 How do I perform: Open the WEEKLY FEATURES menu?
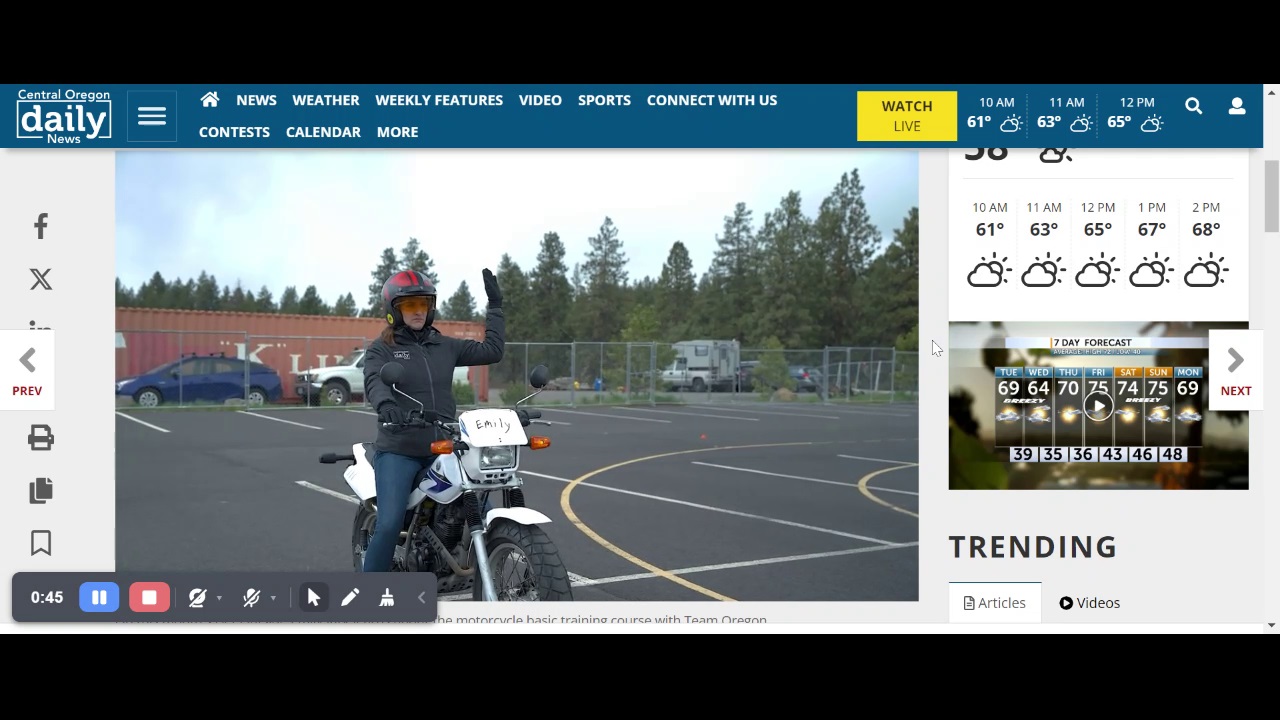[x=439, y=100]
